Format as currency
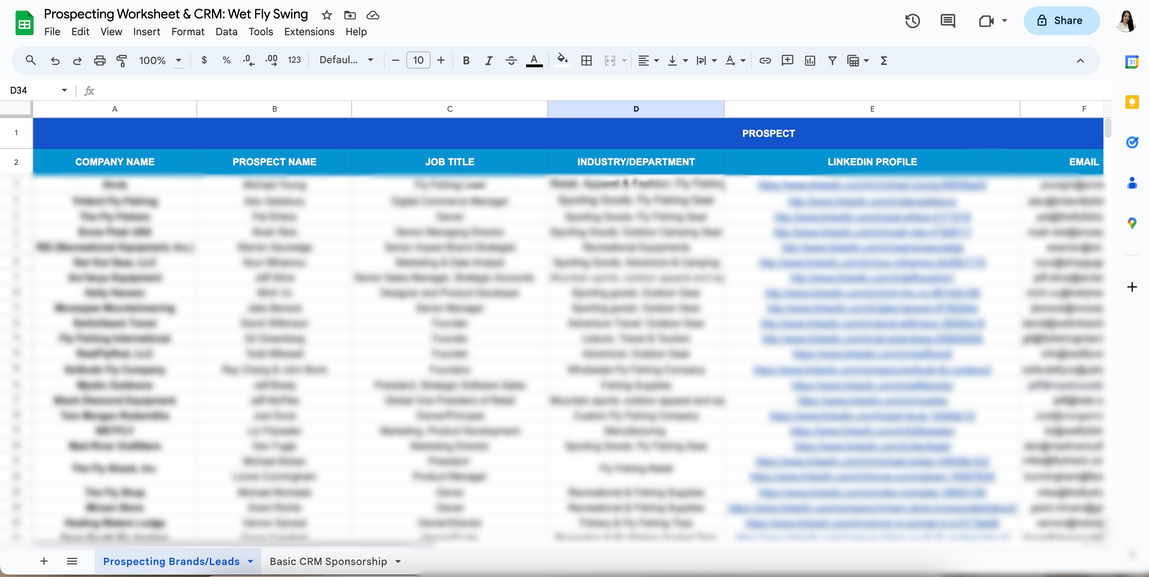This screenshot has width=1149, height=577. point(204,61)
